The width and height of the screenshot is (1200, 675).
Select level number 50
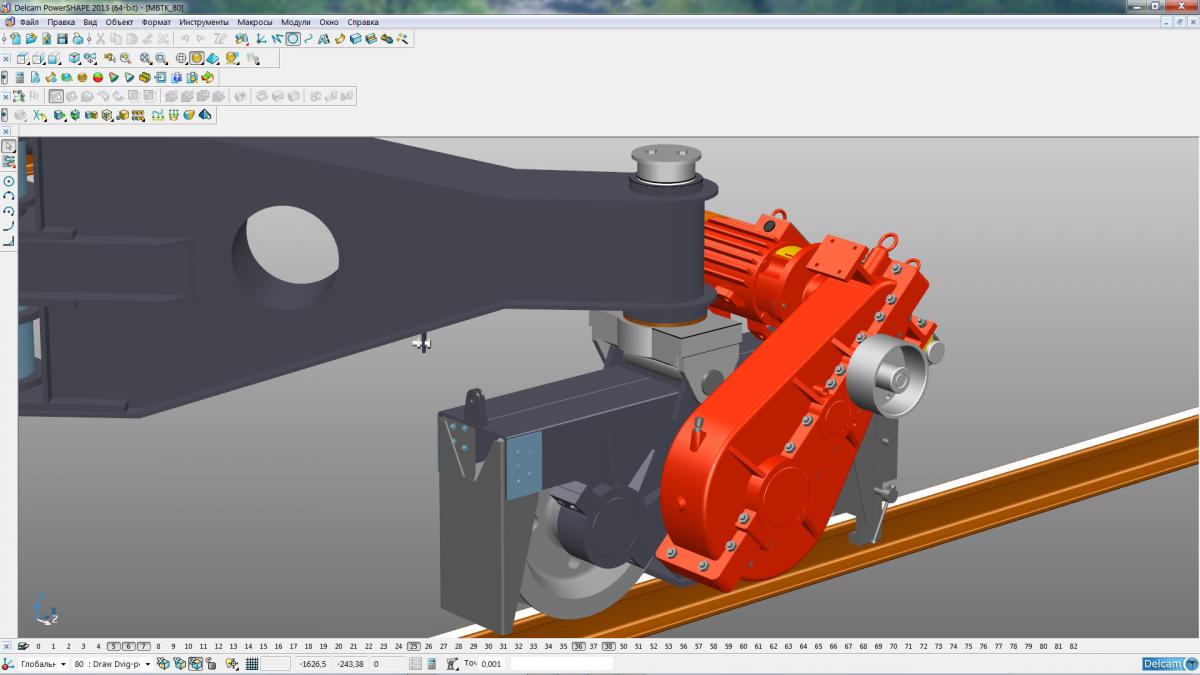[x=623, y=646]
